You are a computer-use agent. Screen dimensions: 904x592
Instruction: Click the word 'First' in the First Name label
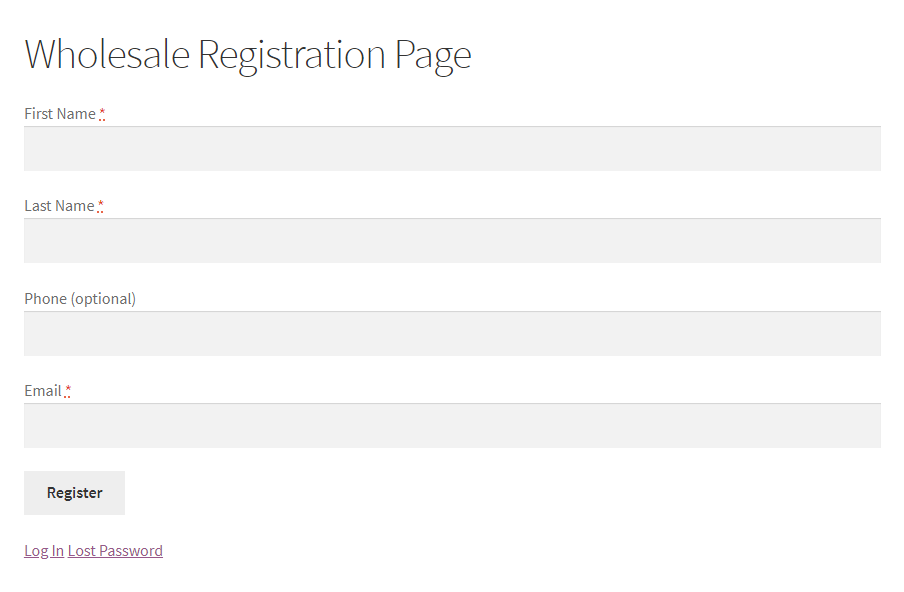38,114
